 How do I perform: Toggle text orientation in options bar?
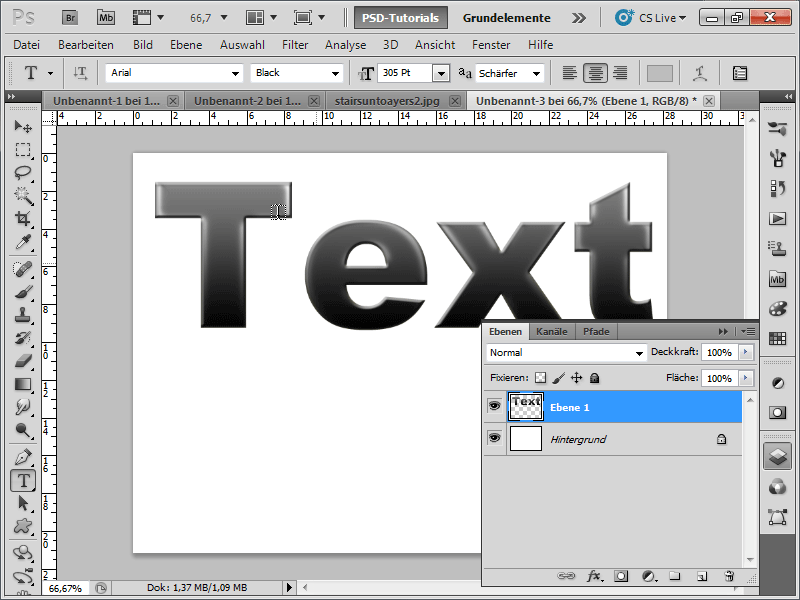[x=80, y=73]
